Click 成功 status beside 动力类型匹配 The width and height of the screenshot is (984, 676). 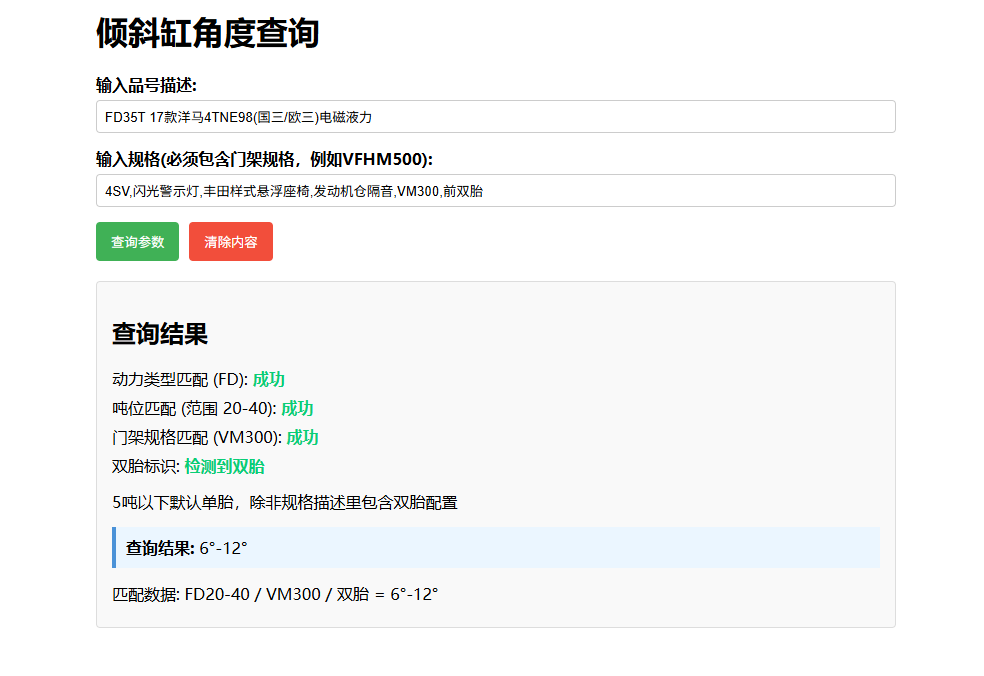269,380
